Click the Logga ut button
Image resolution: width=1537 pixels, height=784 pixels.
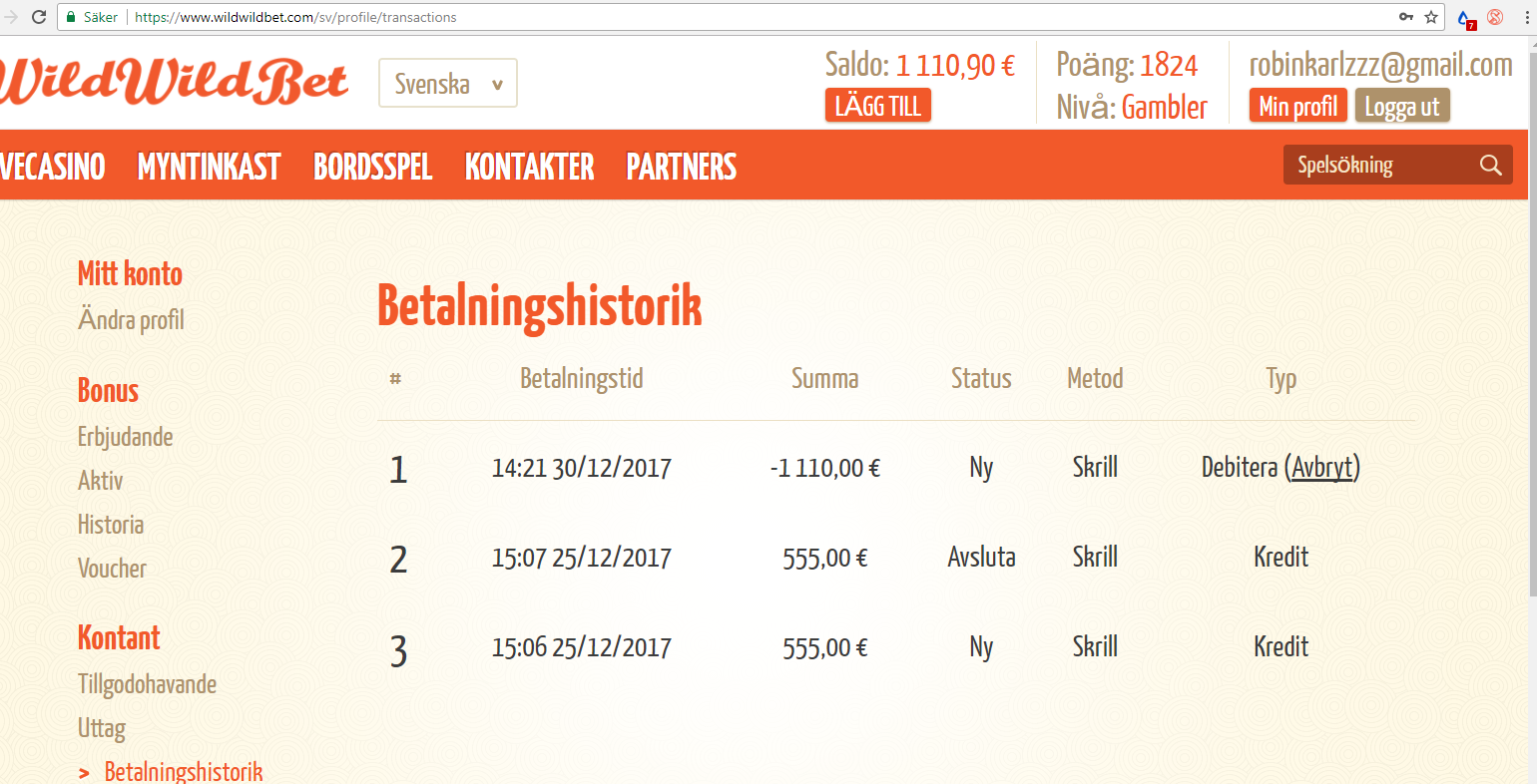[1402, 106]
